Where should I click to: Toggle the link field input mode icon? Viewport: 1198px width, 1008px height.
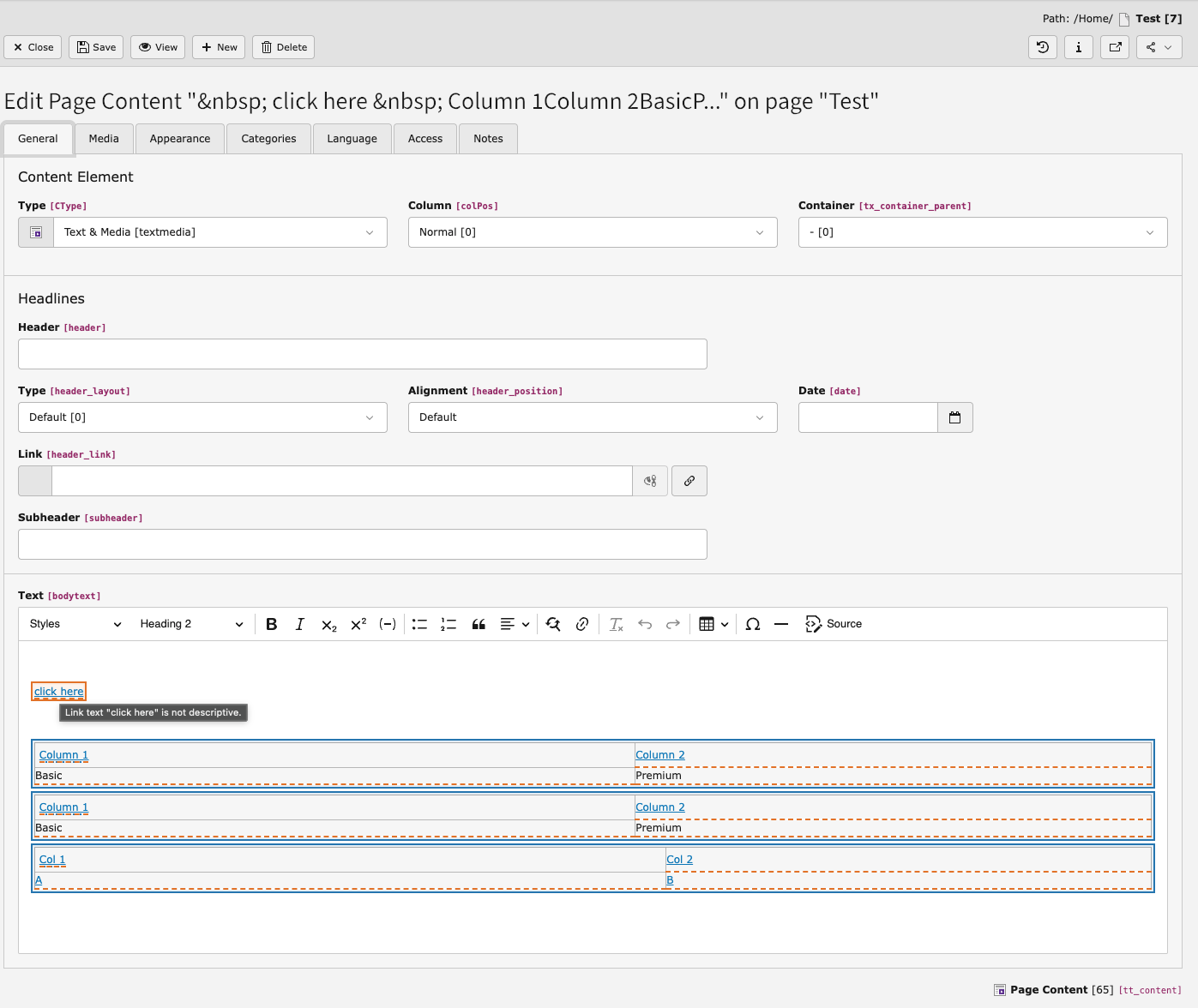tap(650, 481)
